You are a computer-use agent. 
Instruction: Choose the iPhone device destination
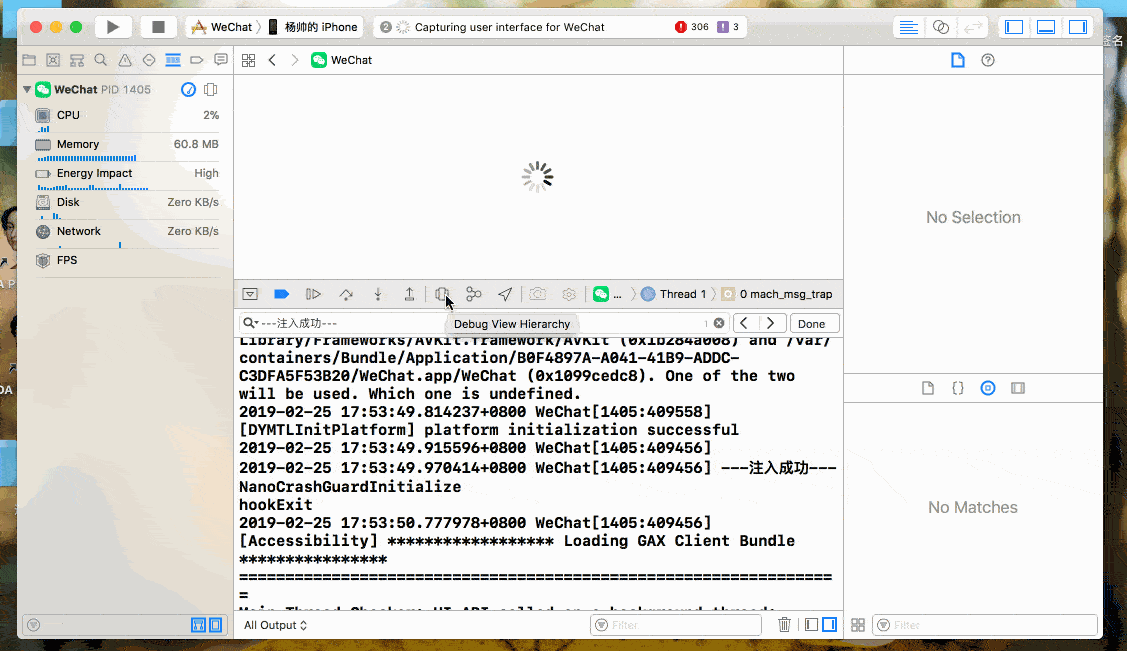pos(313,27)
